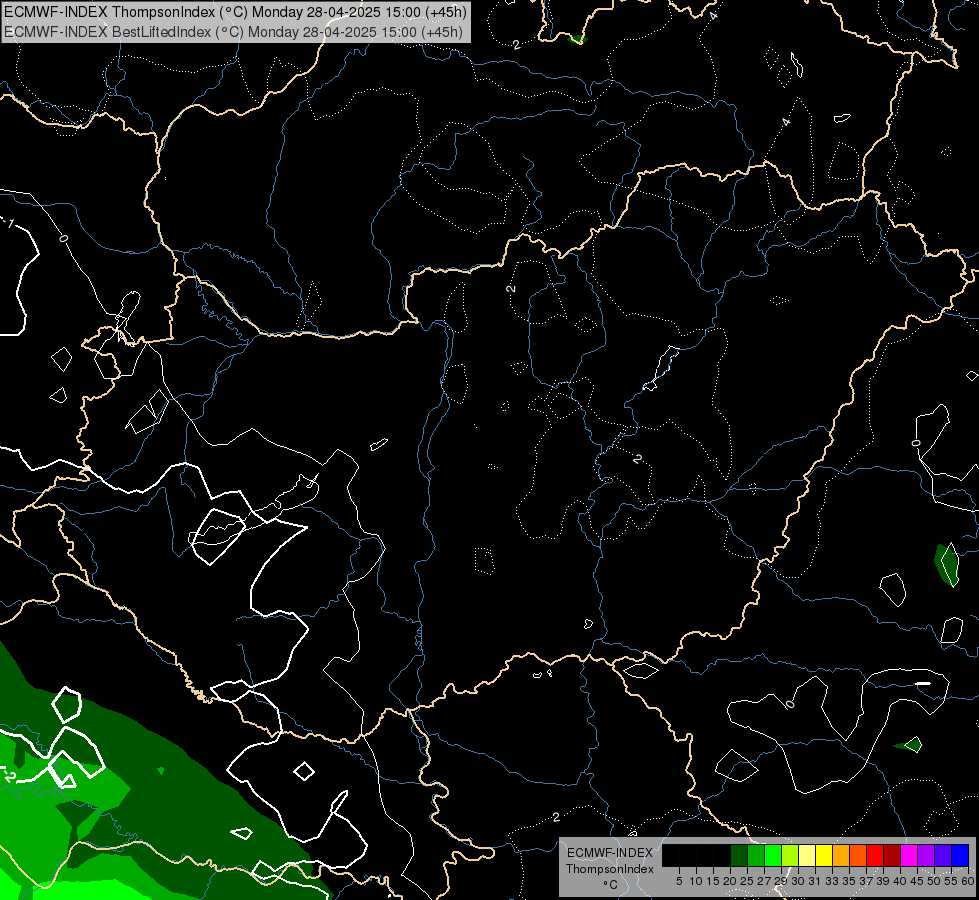Click legend tick label 60

(968, 881)
